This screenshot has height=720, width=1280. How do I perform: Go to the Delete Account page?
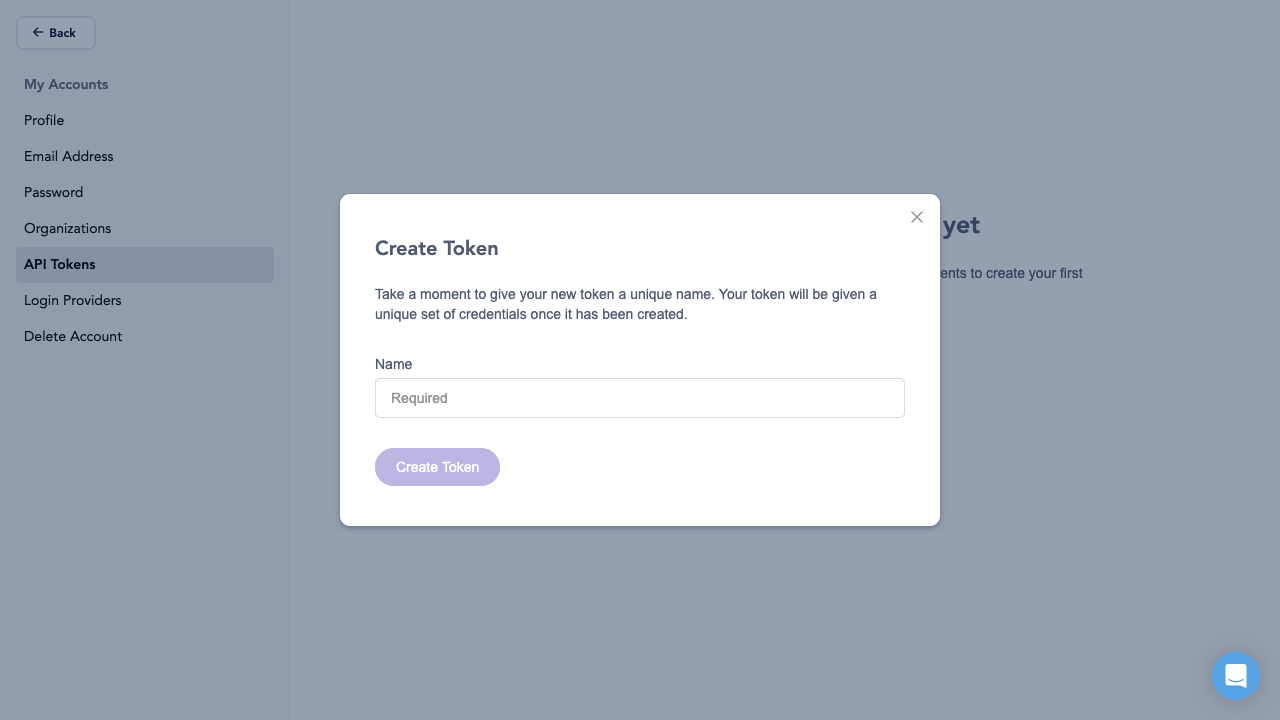tap(73, 336)
